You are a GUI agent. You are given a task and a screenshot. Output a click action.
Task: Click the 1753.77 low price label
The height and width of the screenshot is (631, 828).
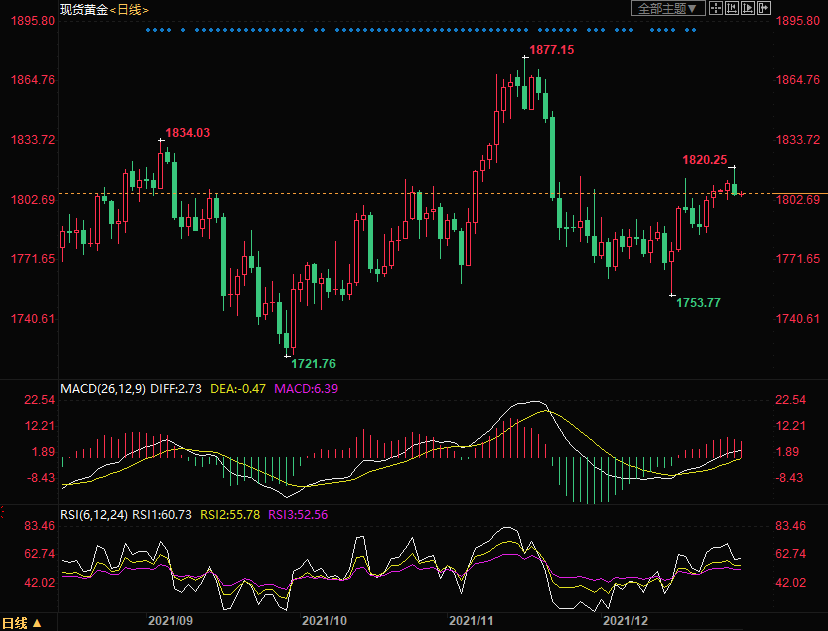point(698,302)
